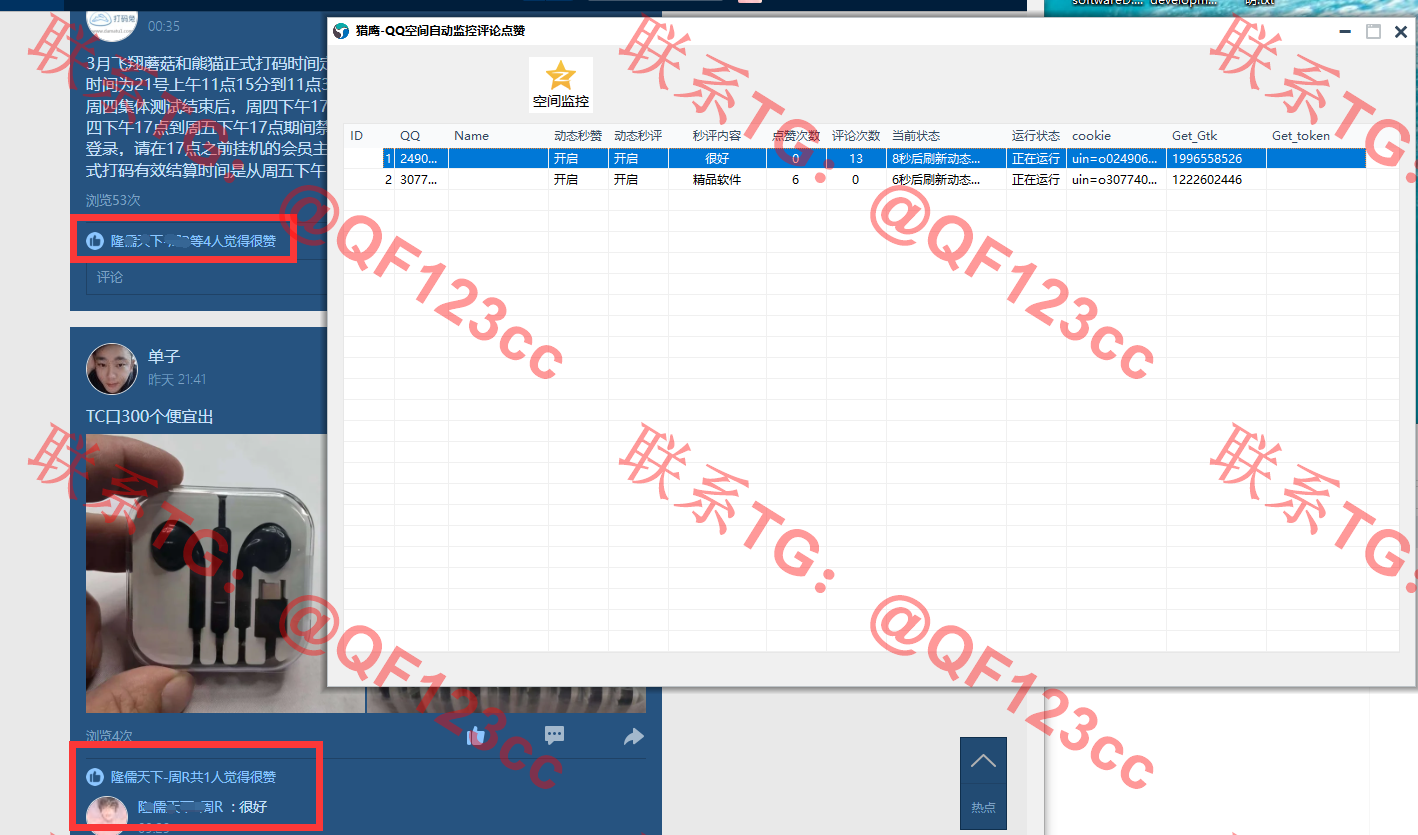Click the commenter avatar beside 很好 comment

coord(107,815)
